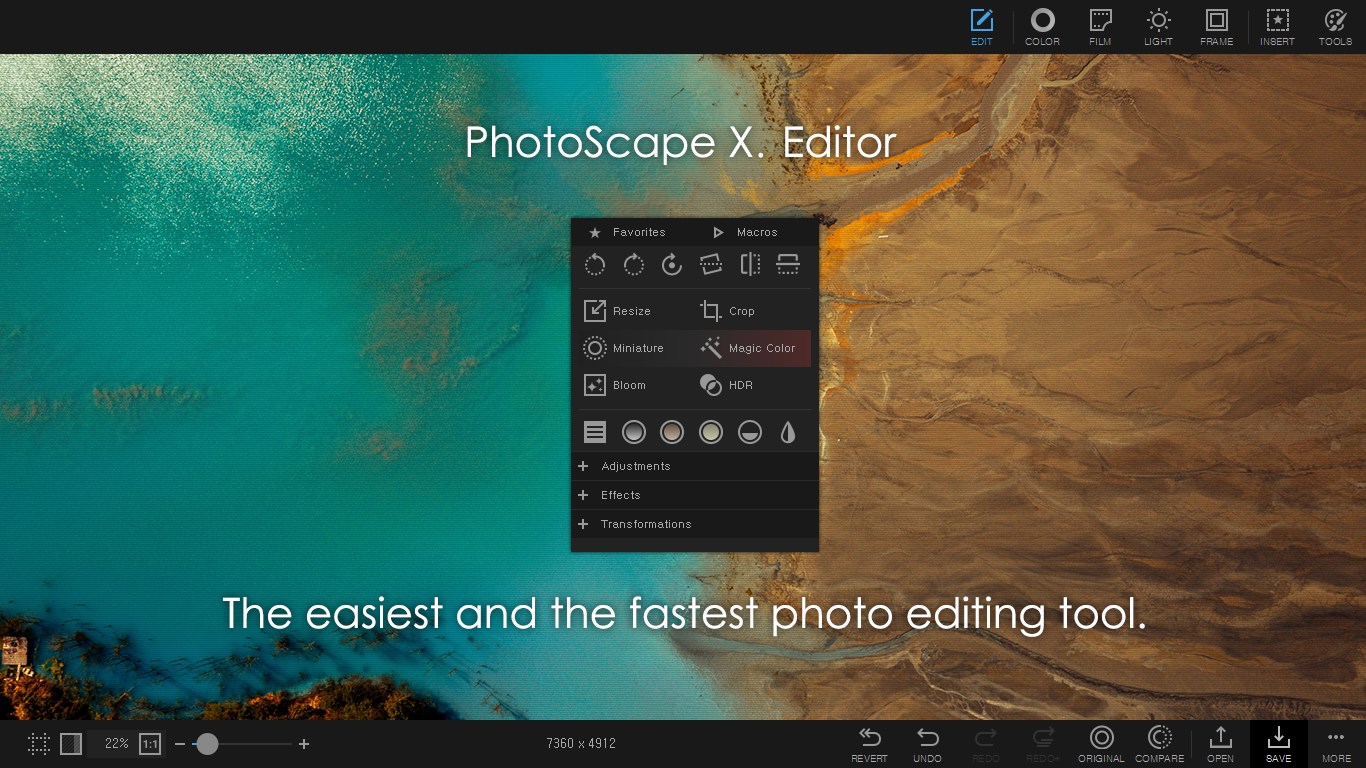
Task: Expand the Transformations section
Action: (x=695, y=524)
